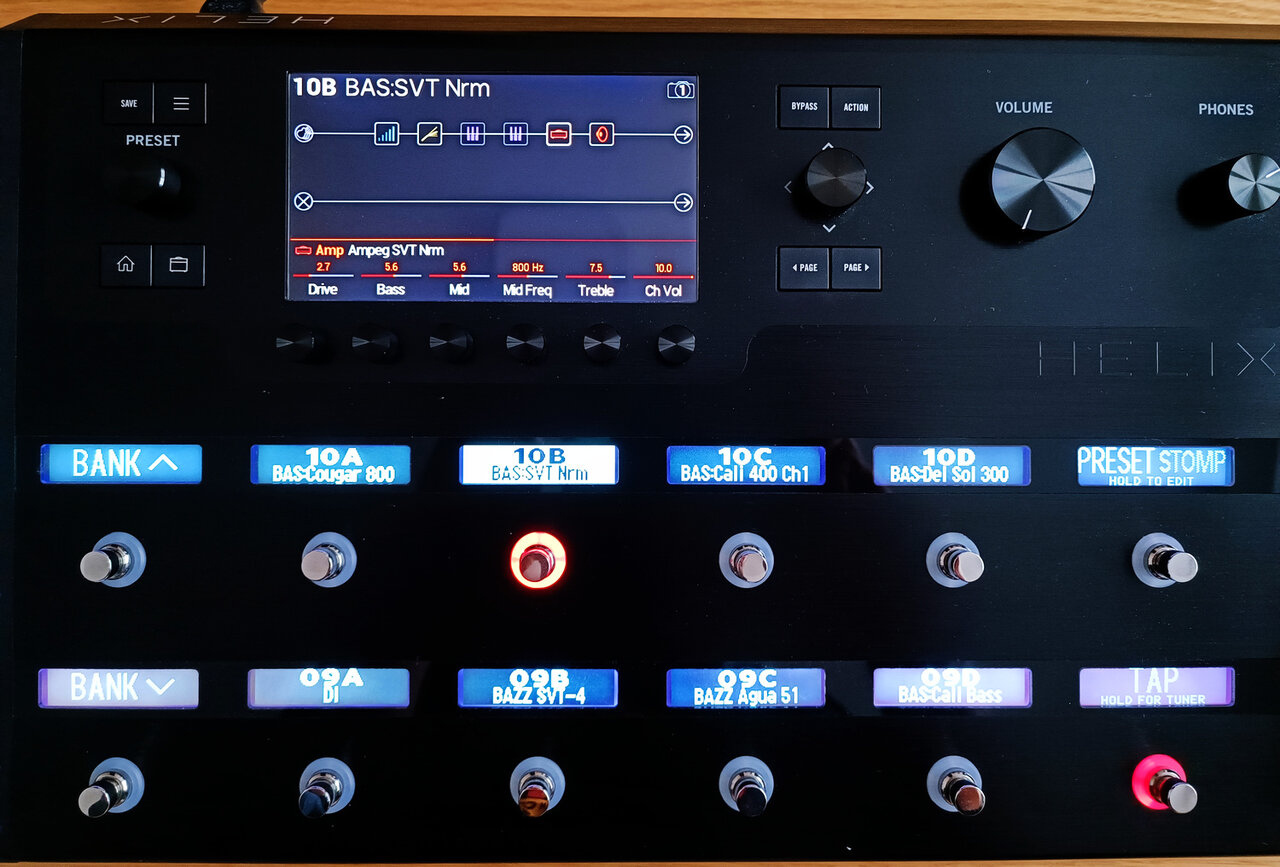Select path 1 output arrow block
The image size is (1280, 867).
coord(683,134)
